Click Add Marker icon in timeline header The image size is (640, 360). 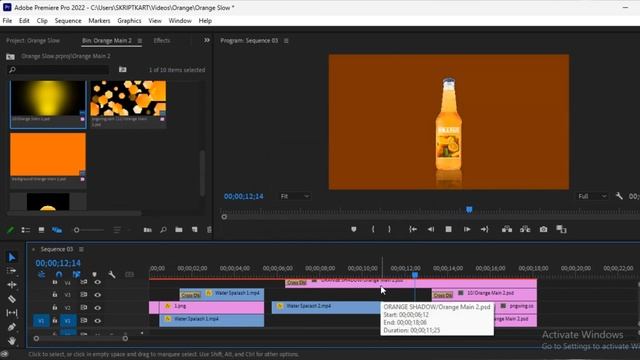coord(94,274)
